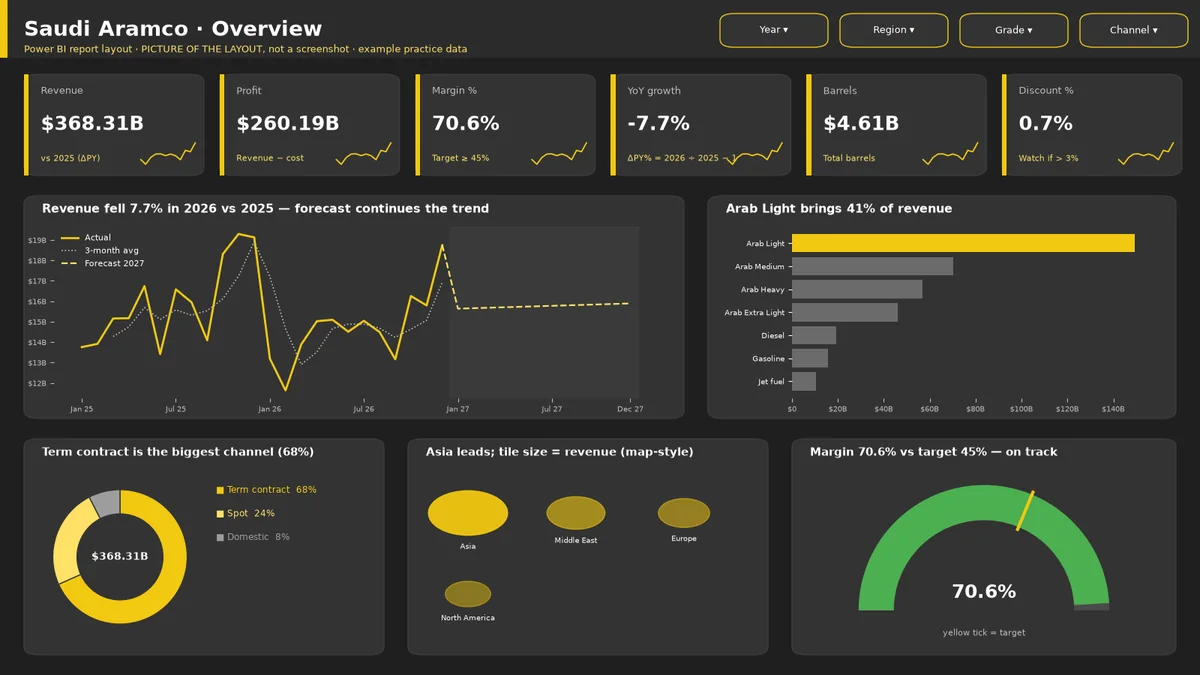Click the sparkline in the YoY growth card
Viewport: 1200px width, 675px height.
pos(755,154)
